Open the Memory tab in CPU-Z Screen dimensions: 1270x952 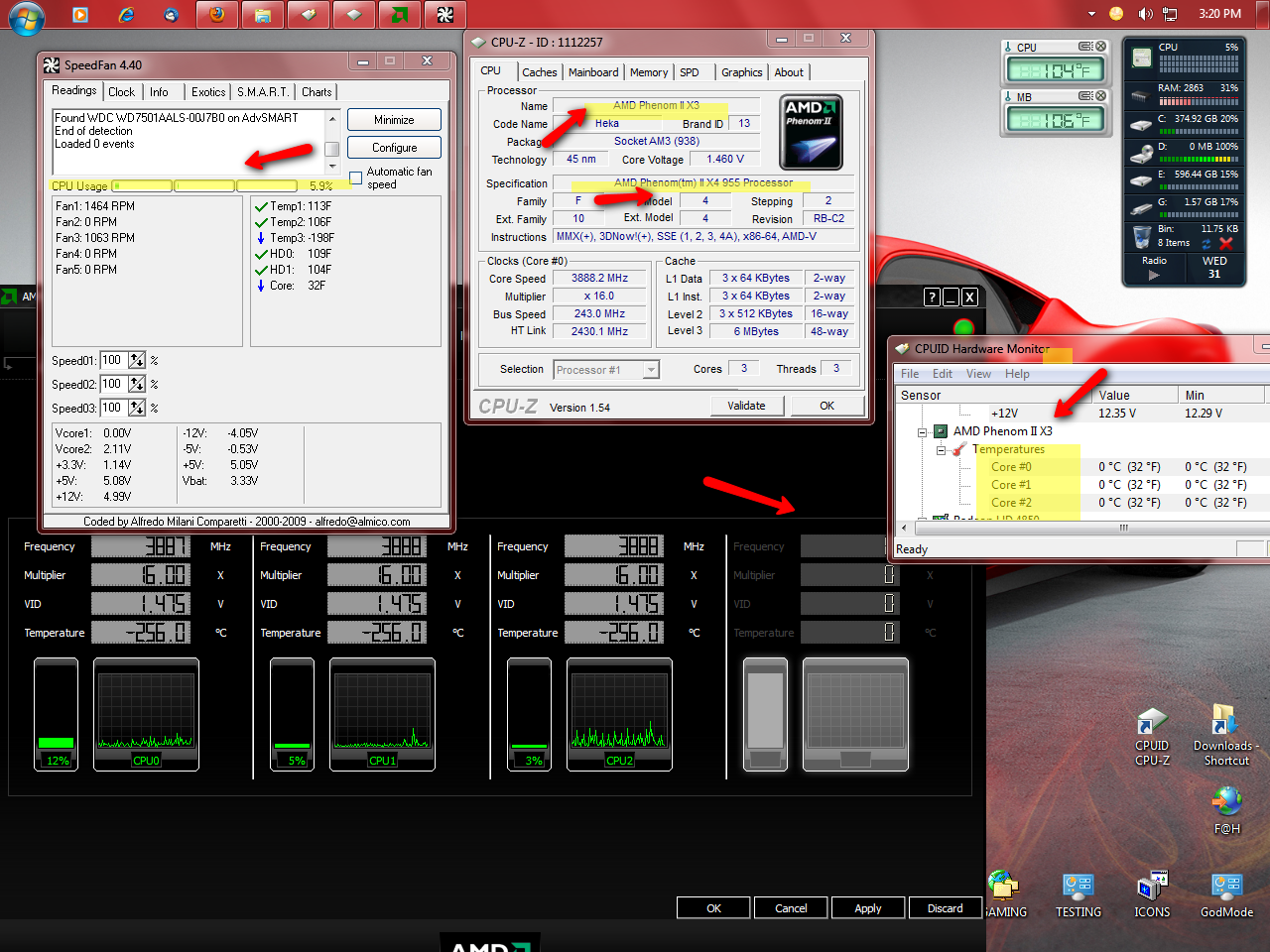(x=648, y=72)
